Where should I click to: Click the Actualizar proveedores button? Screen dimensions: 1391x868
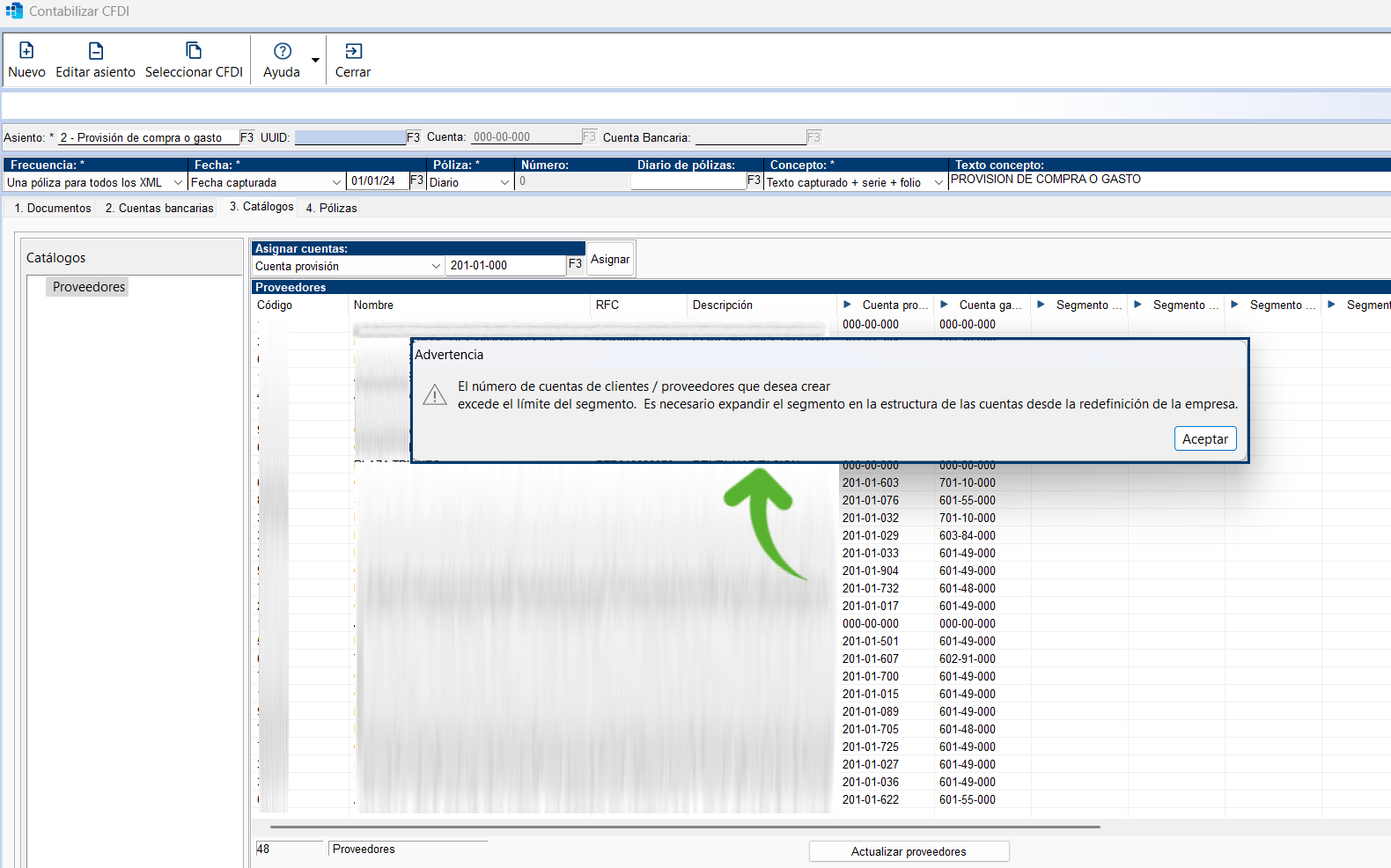[909, 851]
